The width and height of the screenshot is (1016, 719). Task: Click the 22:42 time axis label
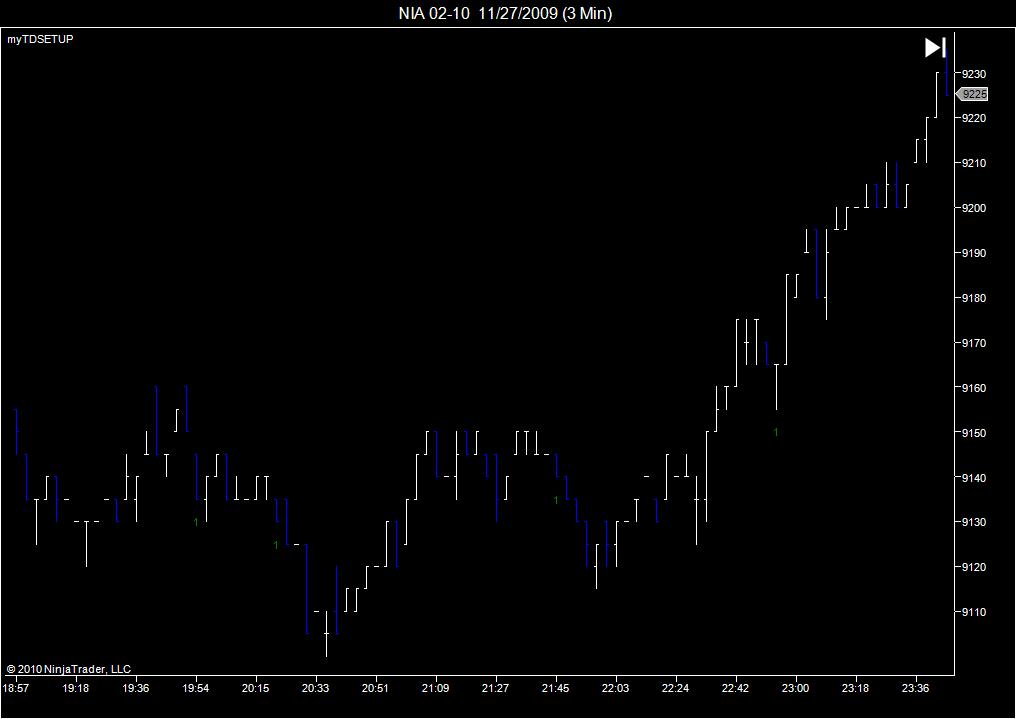735,688
